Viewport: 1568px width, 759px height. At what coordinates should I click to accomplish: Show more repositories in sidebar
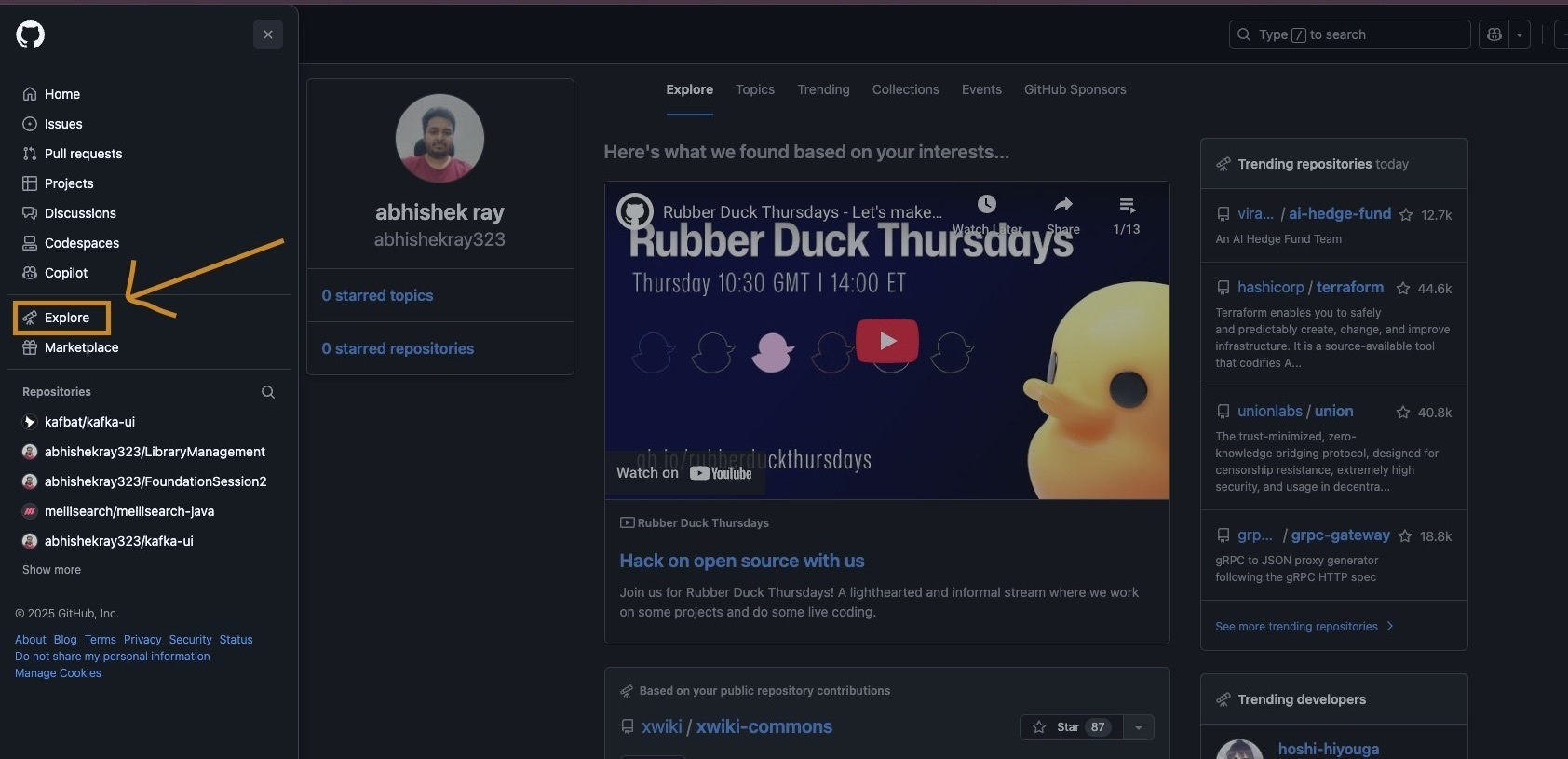point(51,570)
